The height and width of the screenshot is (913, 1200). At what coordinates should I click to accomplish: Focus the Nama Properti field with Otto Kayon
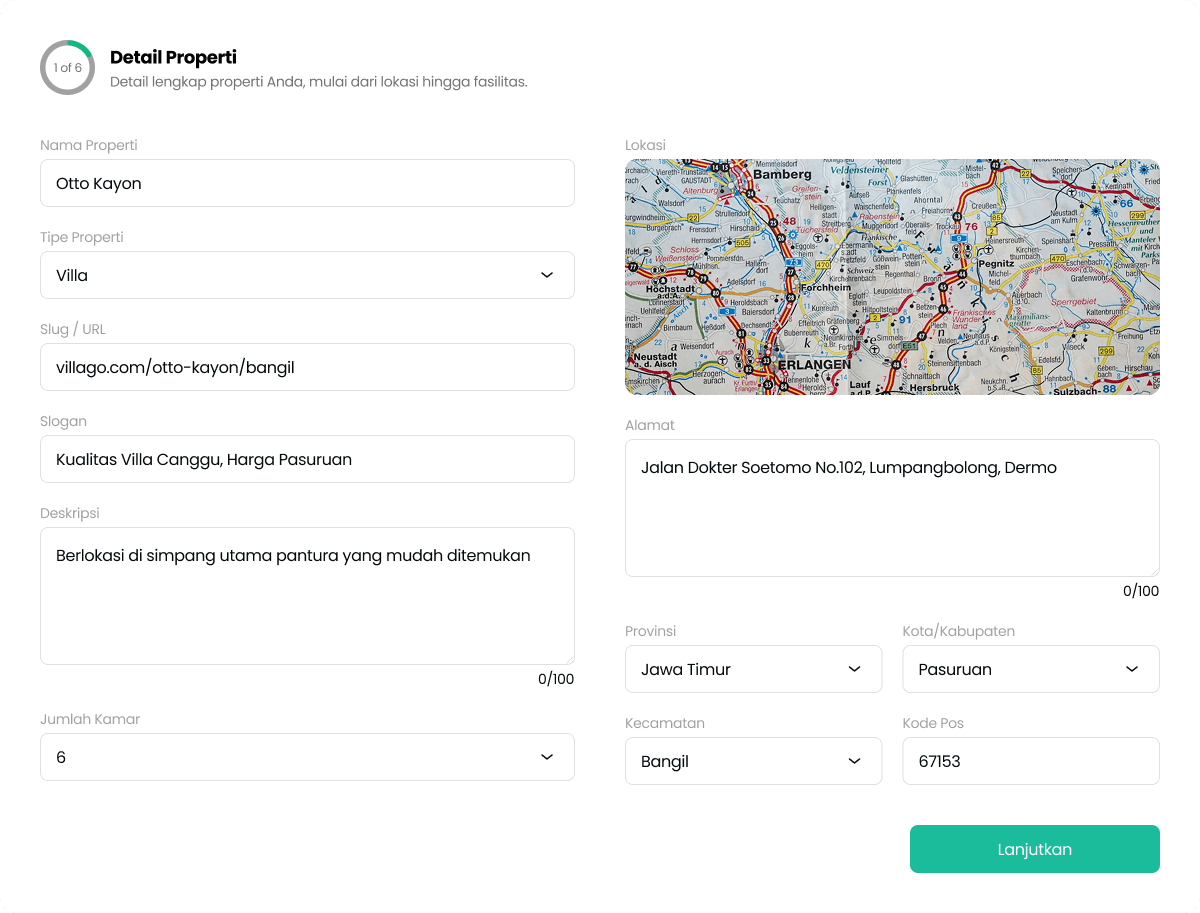point(307,183)
